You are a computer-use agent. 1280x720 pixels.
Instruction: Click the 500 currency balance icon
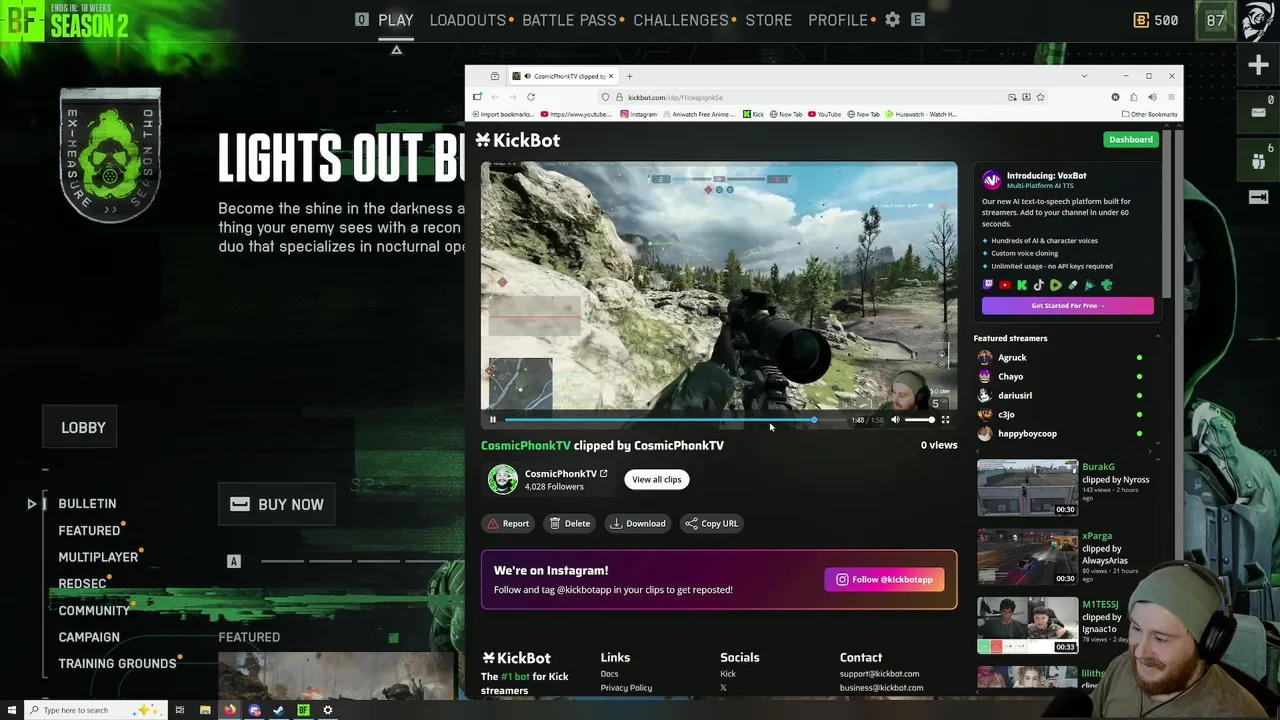[x=1141, y=20]
